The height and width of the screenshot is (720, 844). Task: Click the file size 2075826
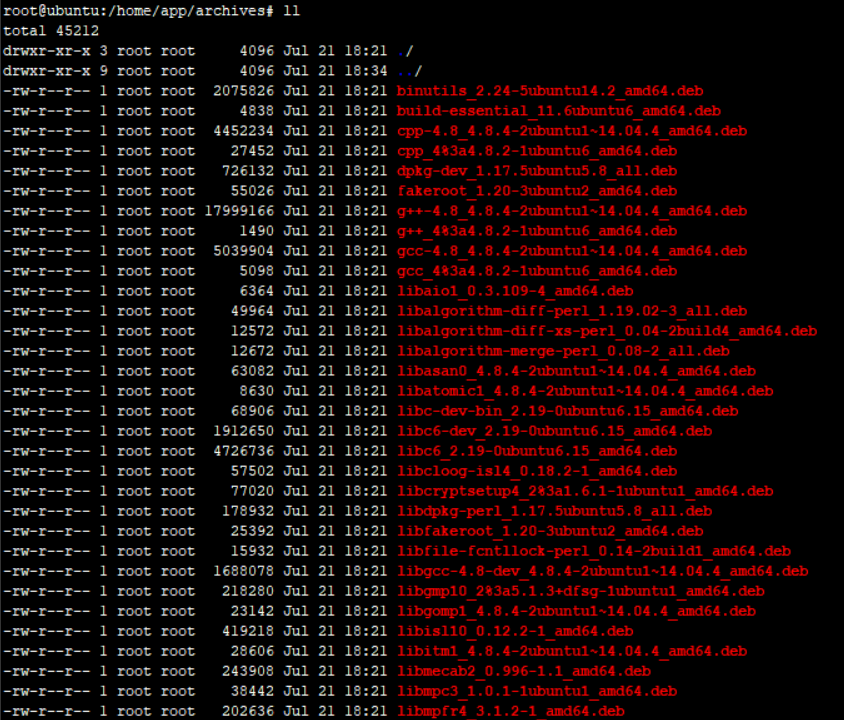tap(243, 91)
